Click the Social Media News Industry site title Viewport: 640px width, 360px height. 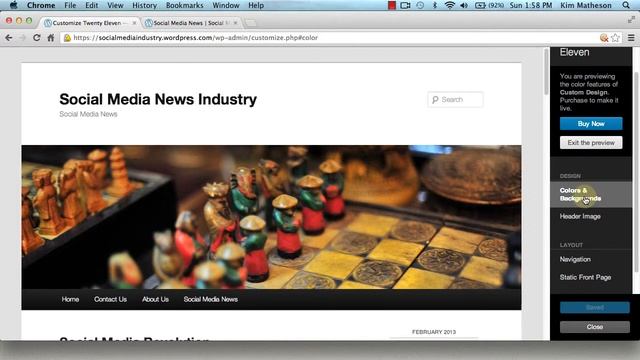pyautogui.click(x=158, y=99)
